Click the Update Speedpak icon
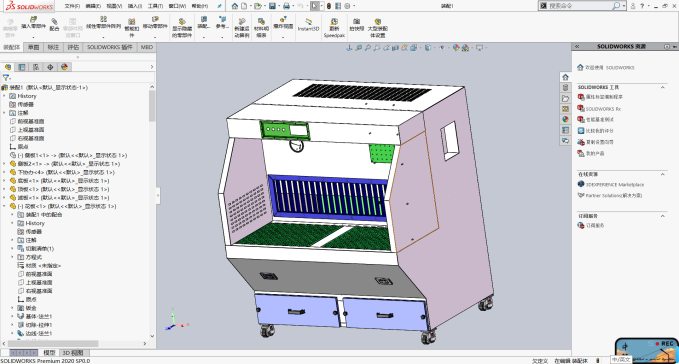The width and height of the screenshot is (679, 364). (334, 21)
